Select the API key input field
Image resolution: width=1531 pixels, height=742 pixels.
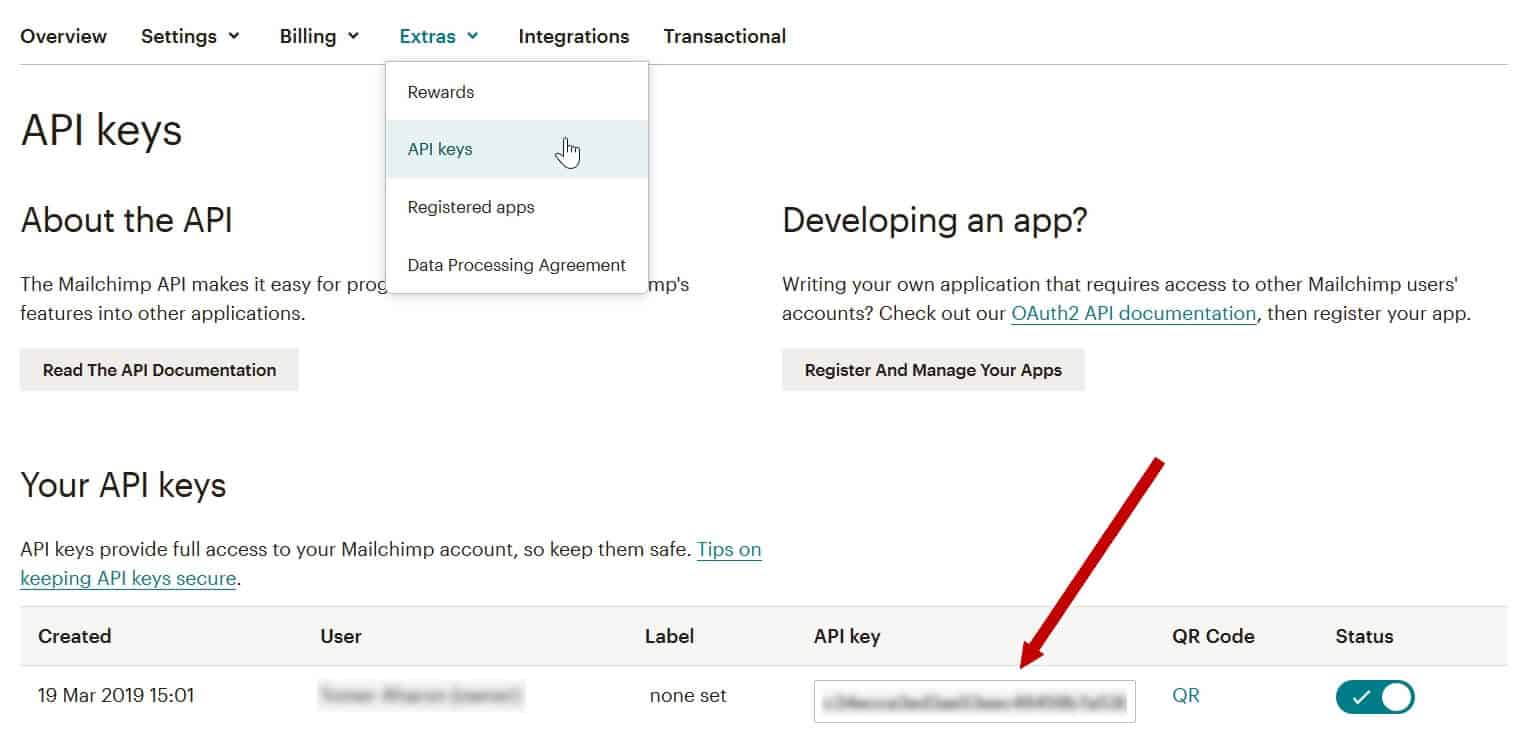tap(975, 701)
